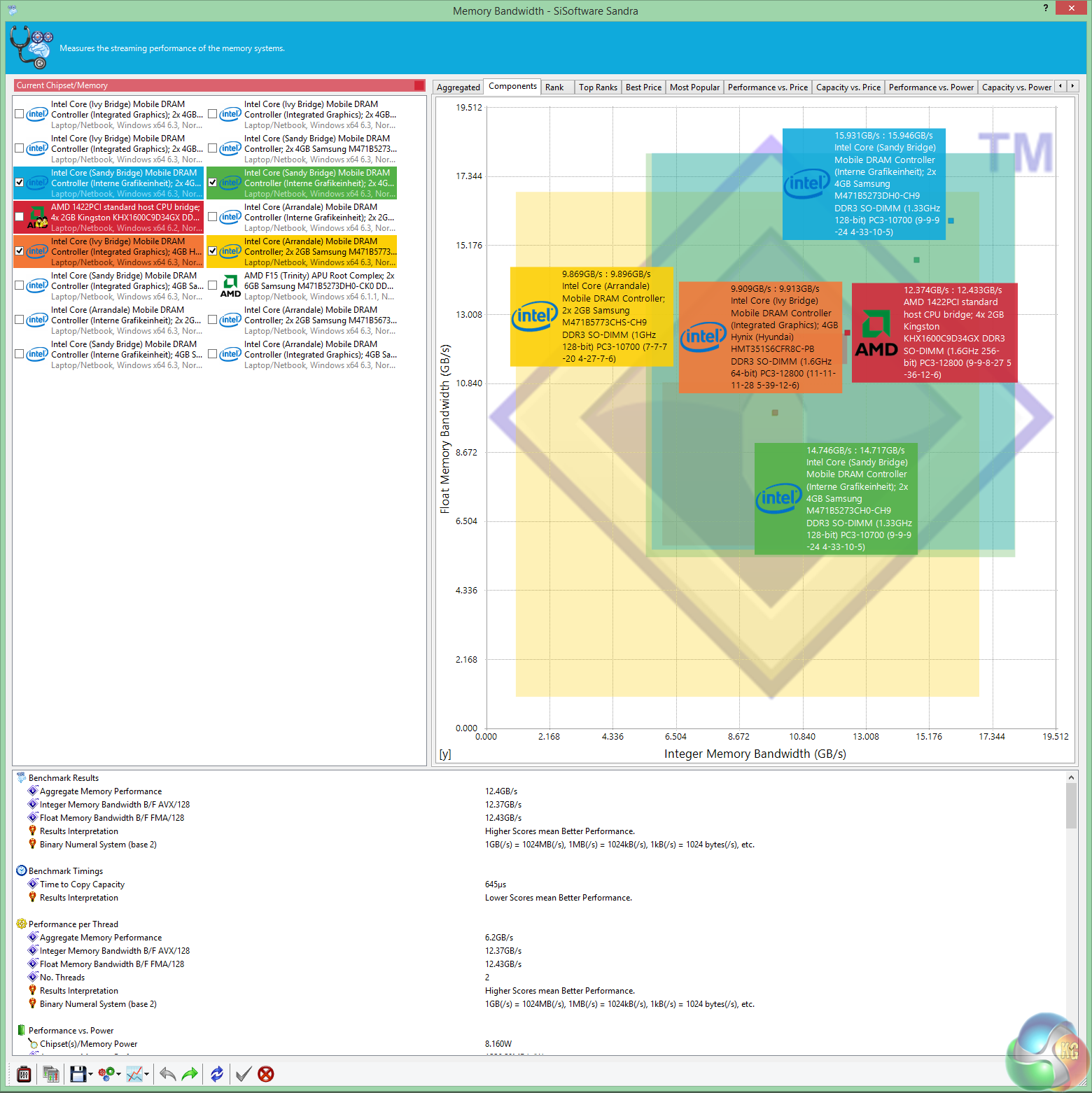Image resolution: width=1092 pixels, height=1093 pixels.
Task: Check the Sandy Bridge Samsung M471B5273 entry checkbox
Action: pos(213,148)
